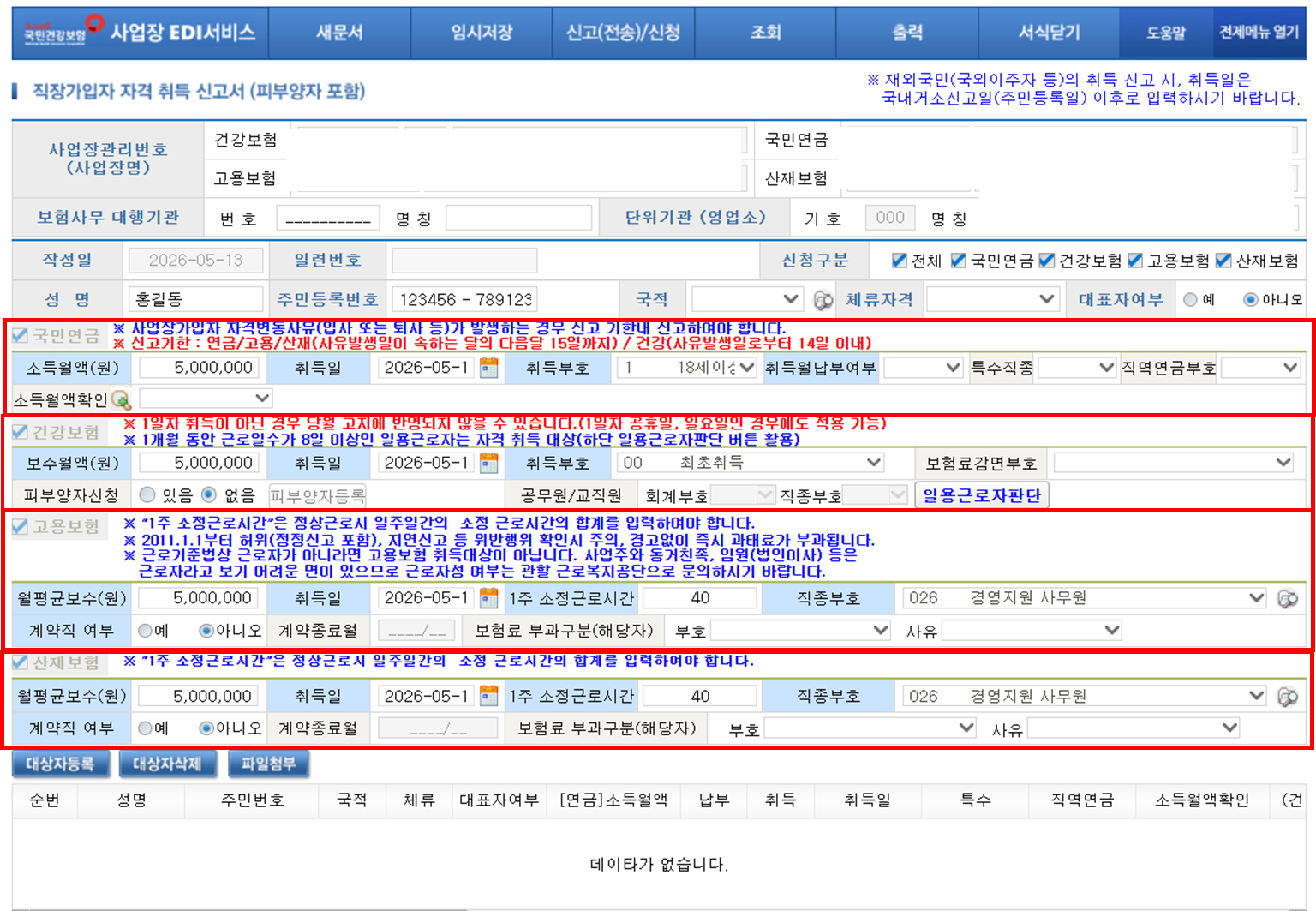Open the 직역연금부호 dropdown
Image resolution: width=1316 pixels, height=911 pixels.
(x=1260, y=368)
